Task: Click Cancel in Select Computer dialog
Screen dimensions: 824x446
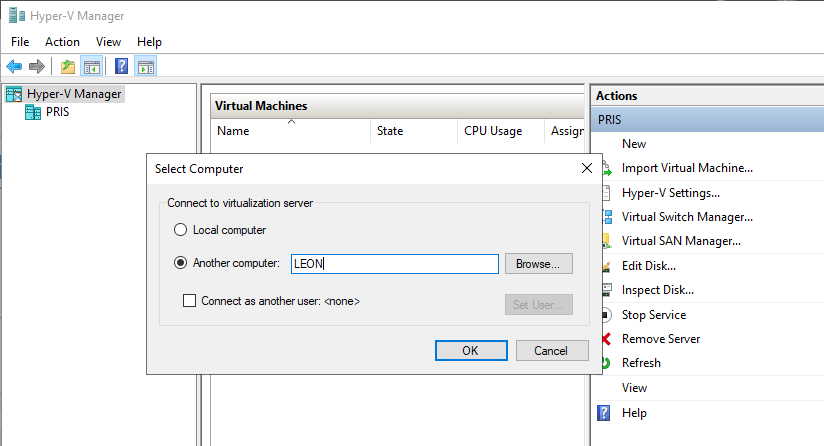Action: (x=551, y=351)
